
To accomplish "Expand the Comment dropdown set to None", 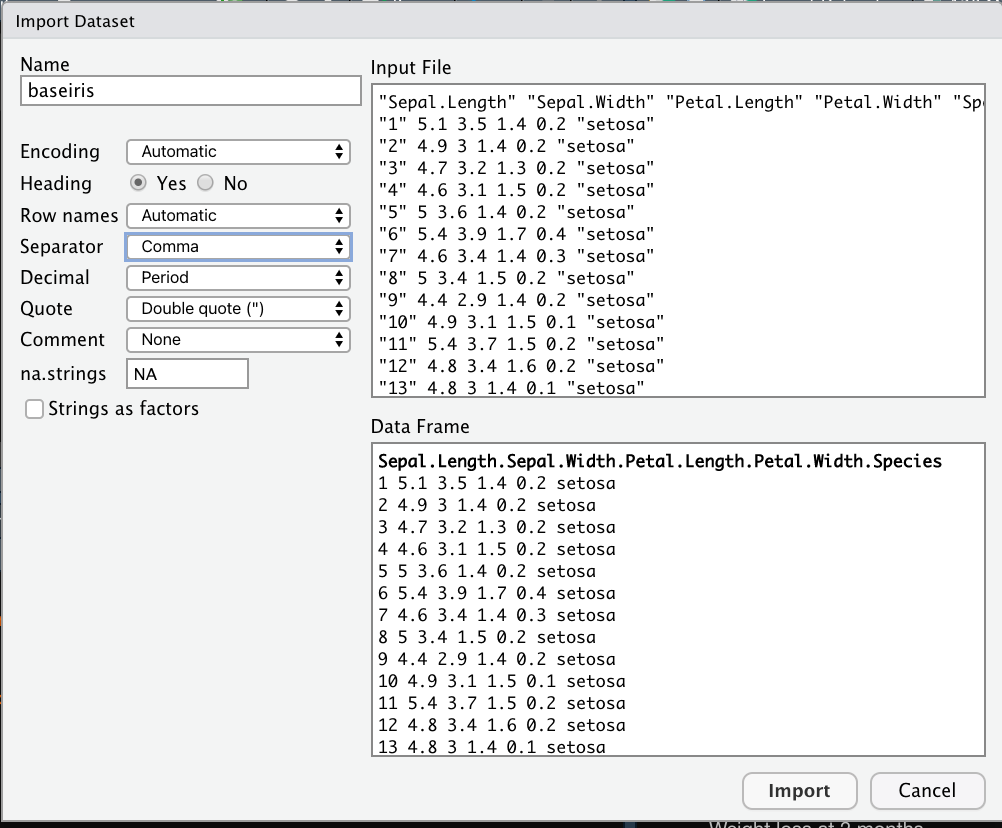I will pos(238,340).
